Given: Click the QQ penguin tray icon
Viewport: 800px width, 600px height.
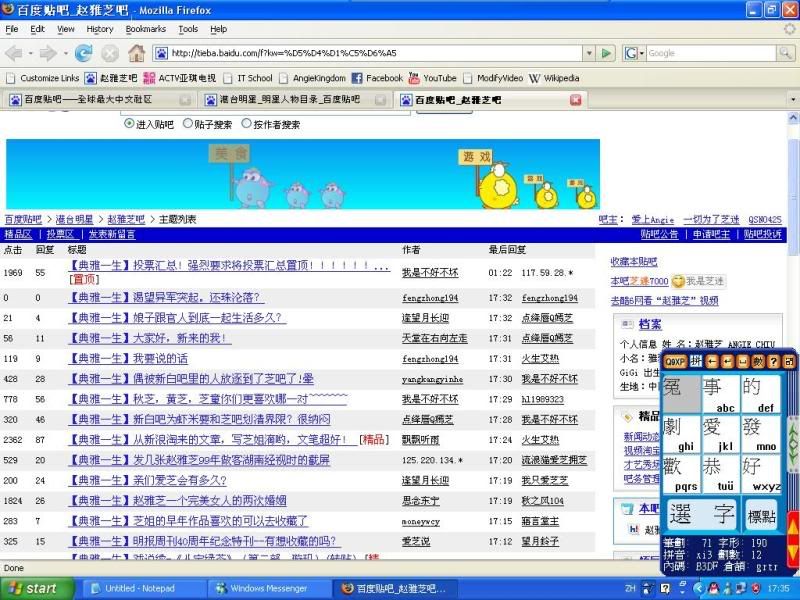Looking at the screenshot, I should [x=713, y=589].
